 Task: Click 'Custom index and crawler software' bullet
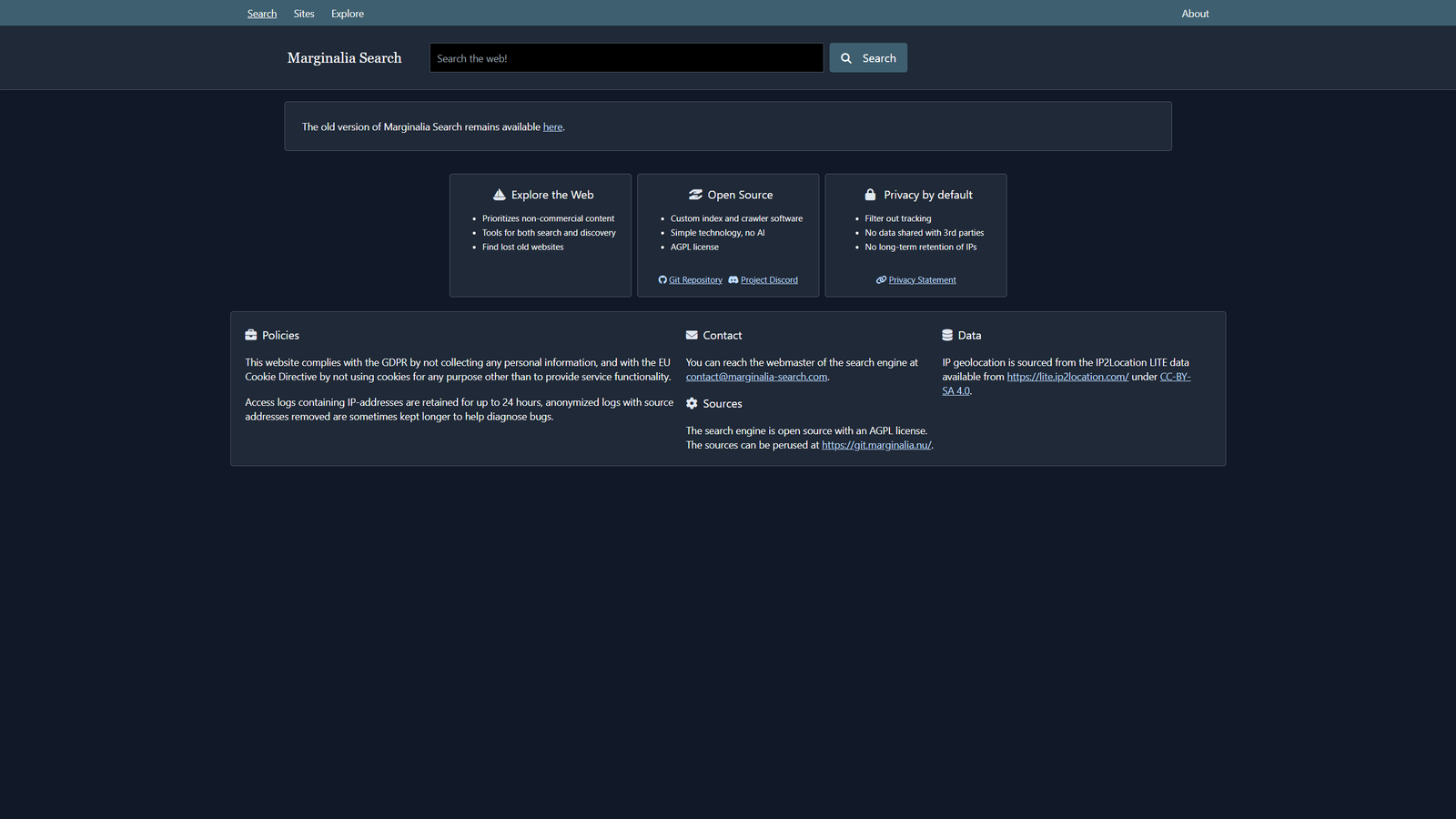(736, 218)
